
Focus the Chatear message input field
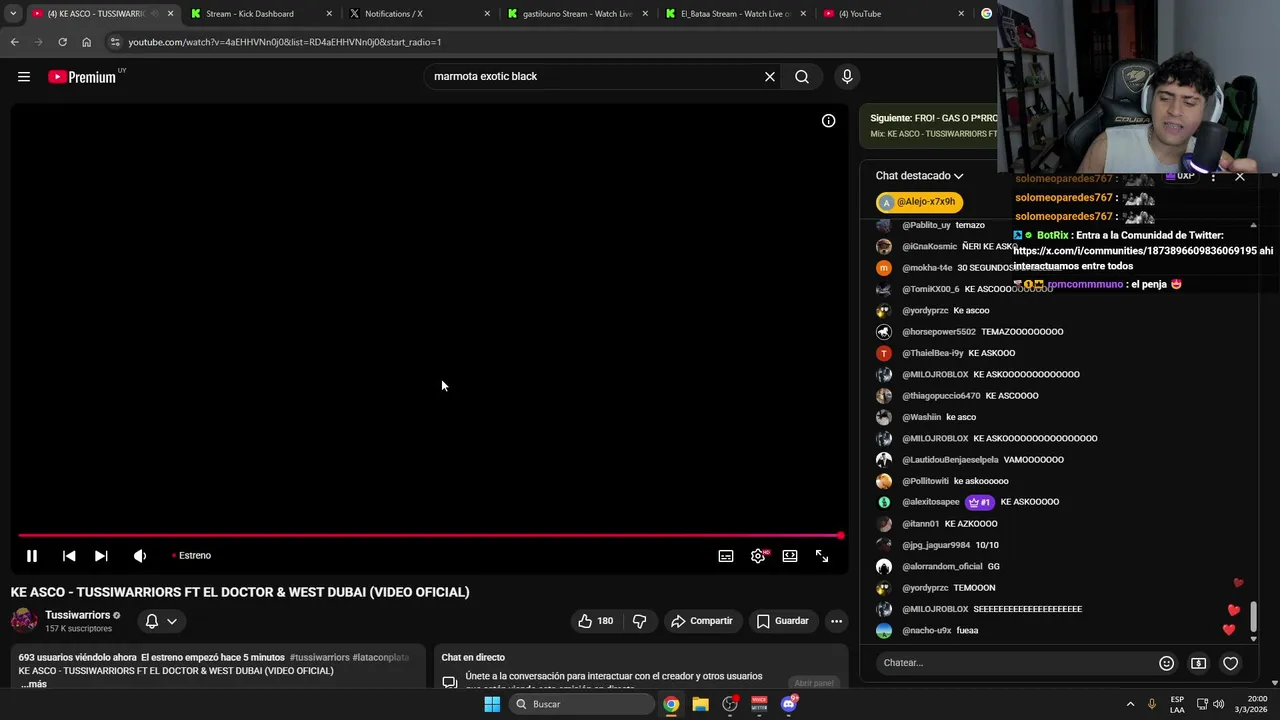pyautogui.click(x=1015, y=663)
